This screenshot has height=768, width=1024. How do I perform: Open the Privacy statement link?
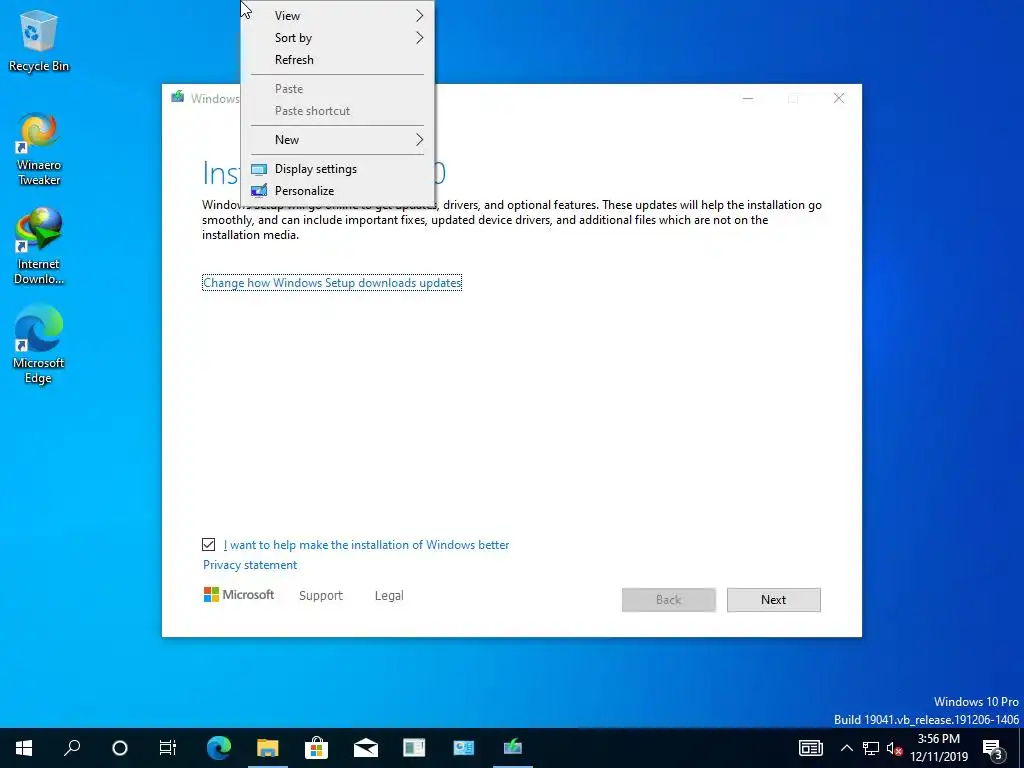click(x=250, y=565)
